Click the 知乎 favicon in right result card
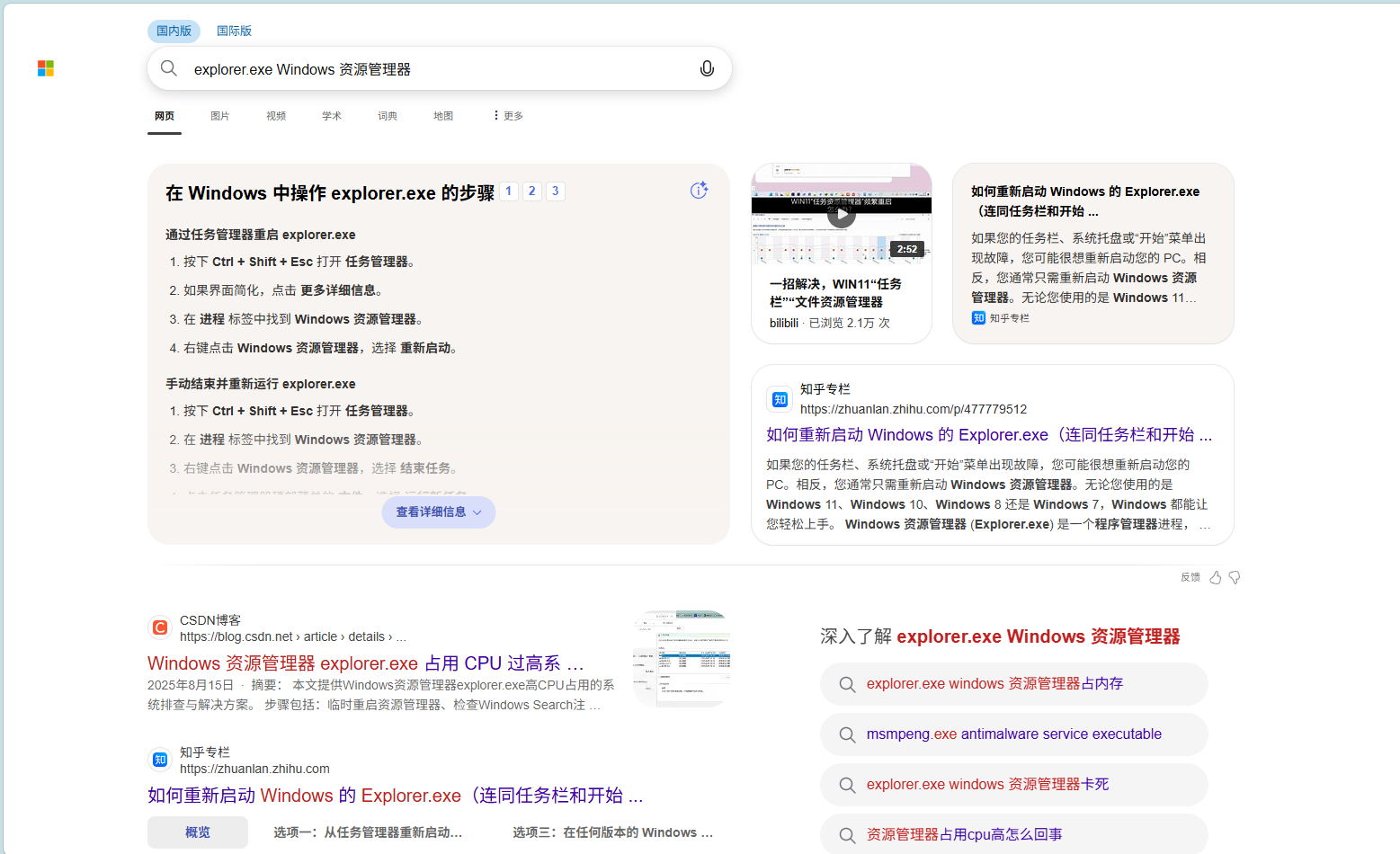This screenshot has height=854, width=1400. [x=780, y=399]
